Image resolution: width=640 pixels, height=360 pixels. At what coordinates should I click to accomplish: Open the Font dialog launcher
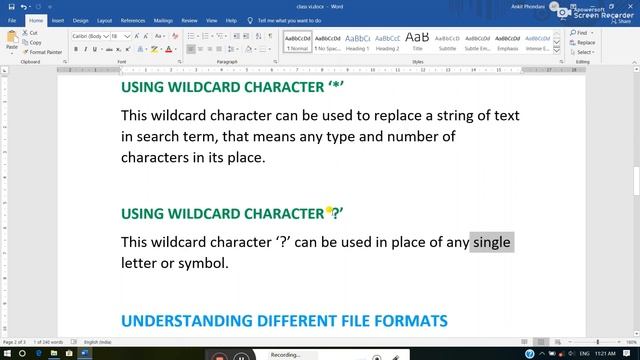[x=180, y=62]
